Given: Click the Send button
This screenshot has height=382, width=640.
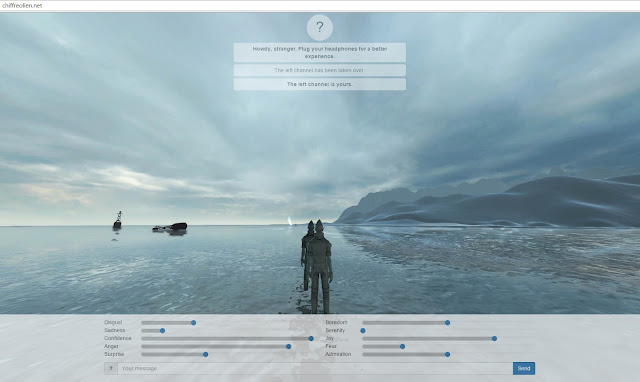Looking at the screenshot, I should point(524,369).
